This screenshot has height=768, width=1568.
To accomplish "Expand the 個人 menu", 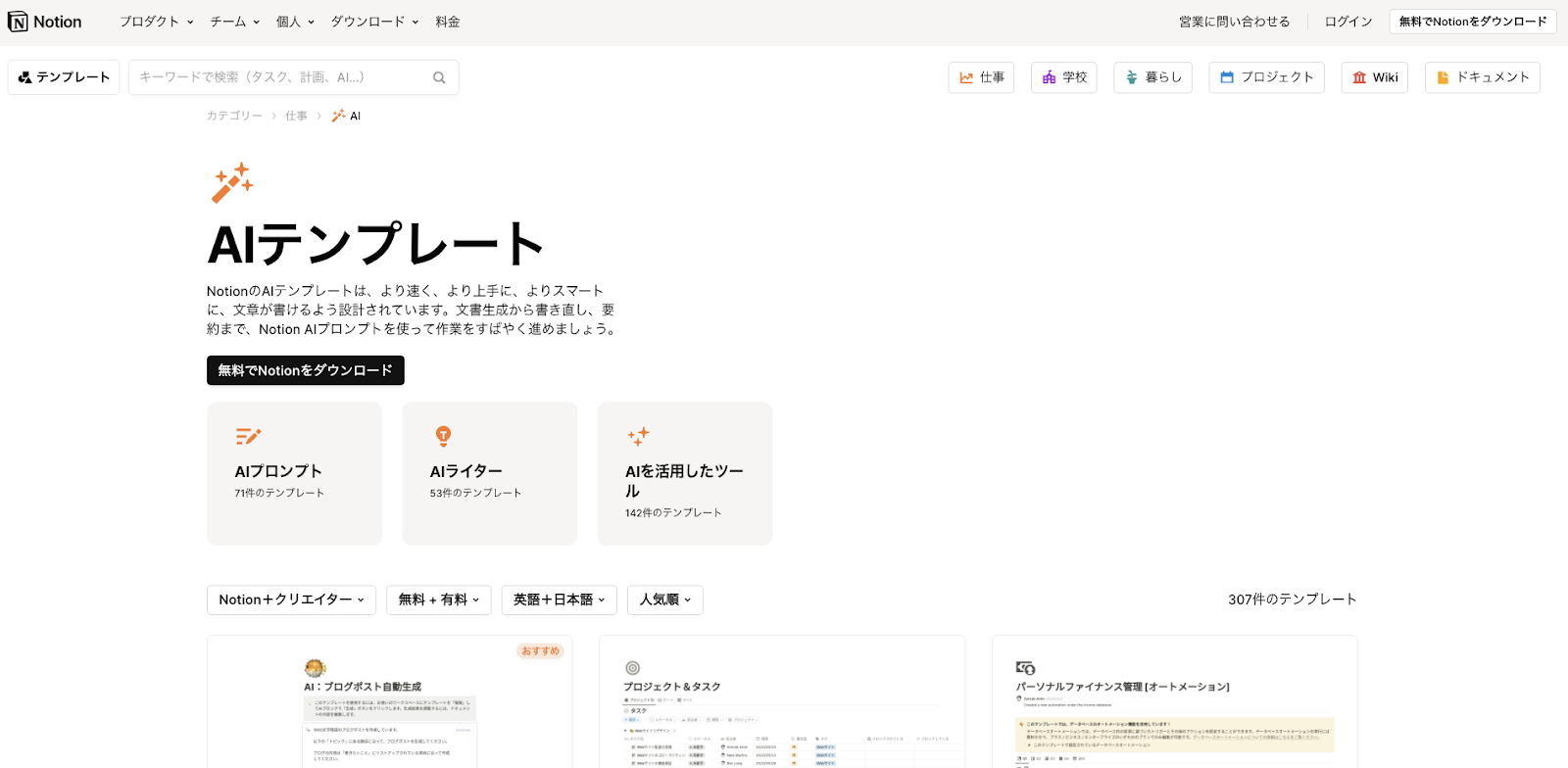I will (x=295, y=22).
